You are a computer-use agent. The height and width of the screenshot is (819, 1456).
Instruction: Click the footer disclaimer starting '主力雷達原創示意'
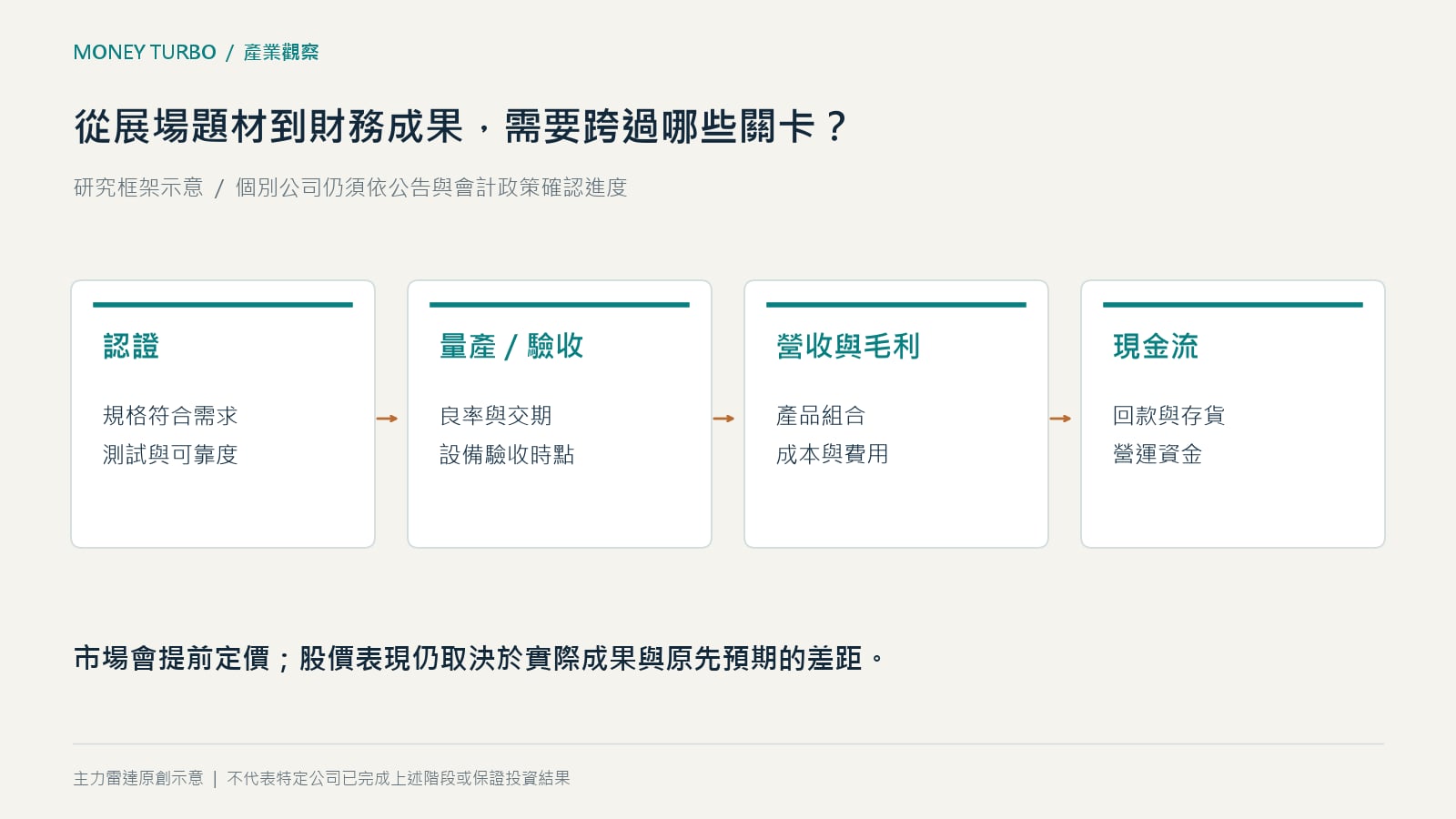click(x=322, y=778)
